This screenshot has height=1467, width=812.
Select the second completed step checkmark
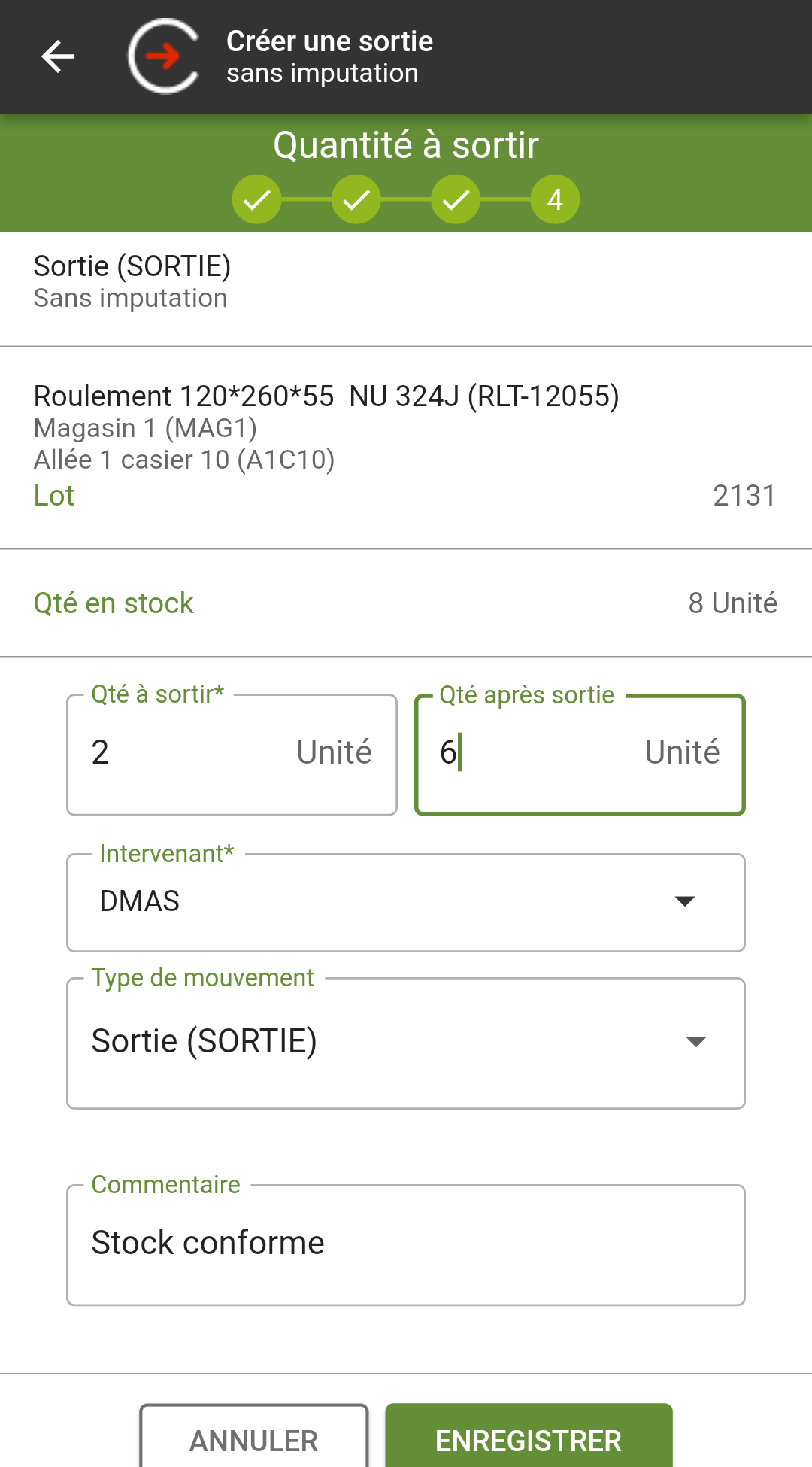(356, 199)
